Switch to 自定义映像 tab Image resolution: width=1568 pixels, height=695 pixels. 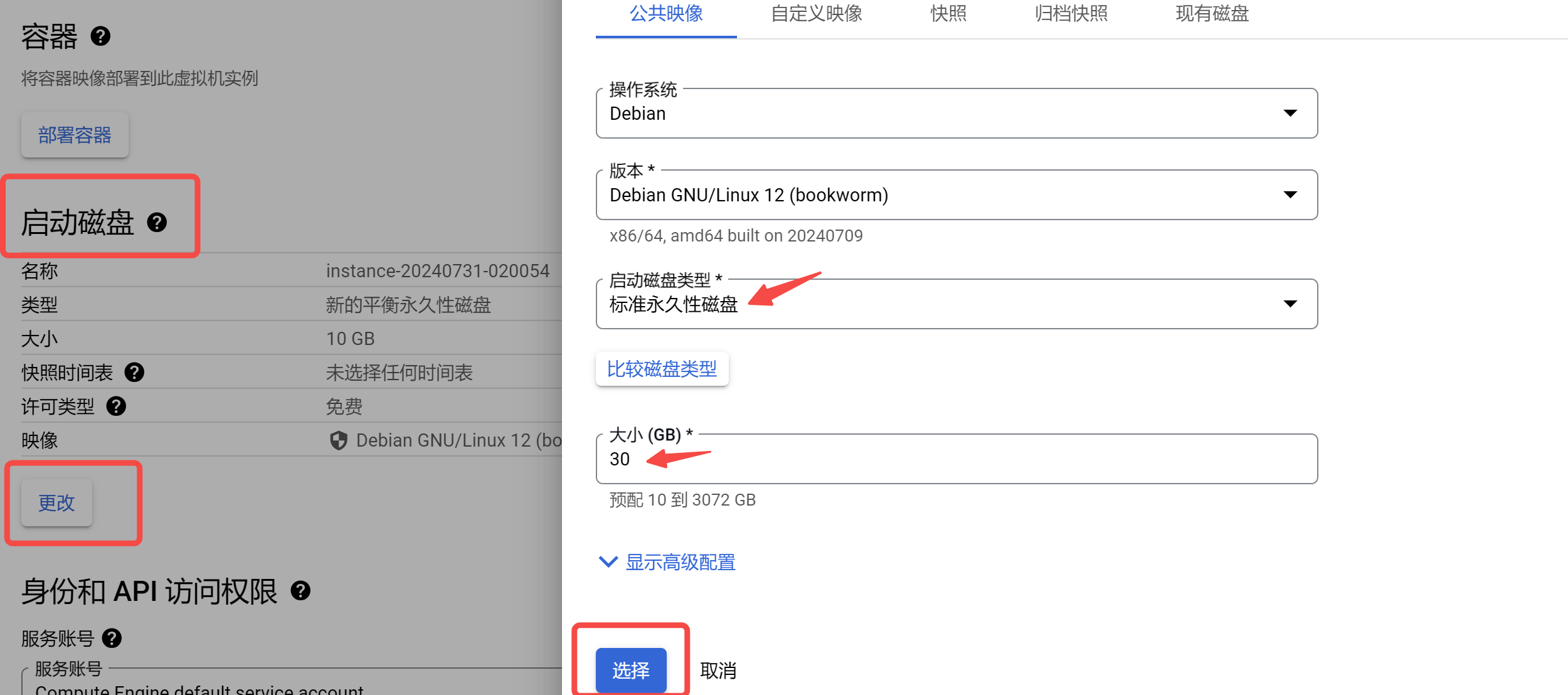click(x=816, y=14)
